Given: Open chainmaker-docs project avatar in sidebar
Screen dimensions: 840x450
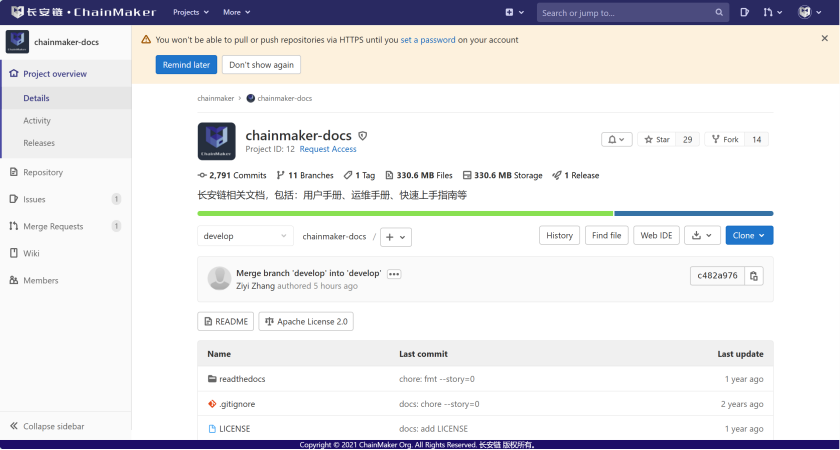Looking at the screenshot, I should click(17, 42).
